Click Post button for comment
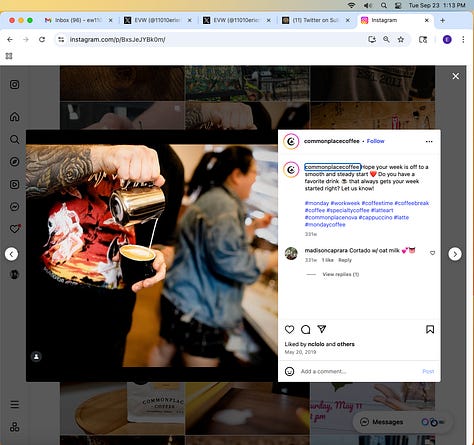The width and height of the screenshot is (474, 445). coord(428,371)
